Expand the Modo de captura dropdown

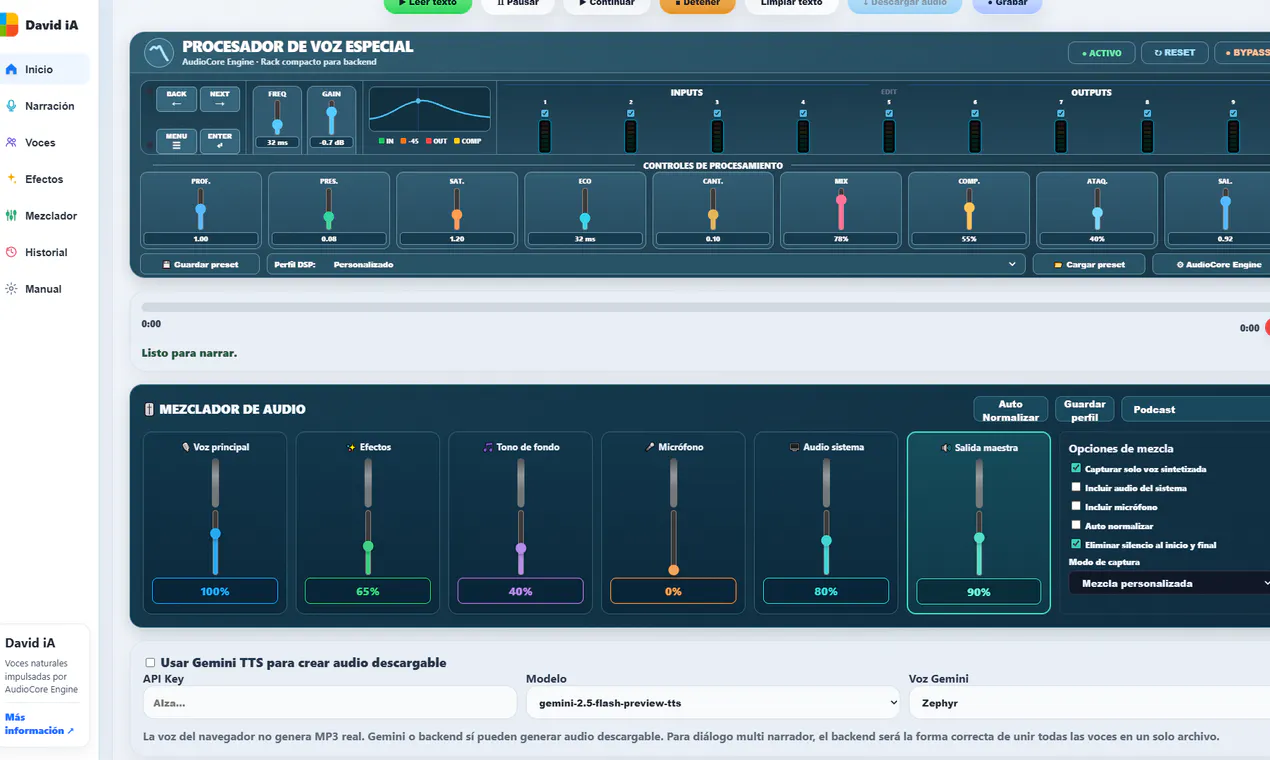(1169, 583)
